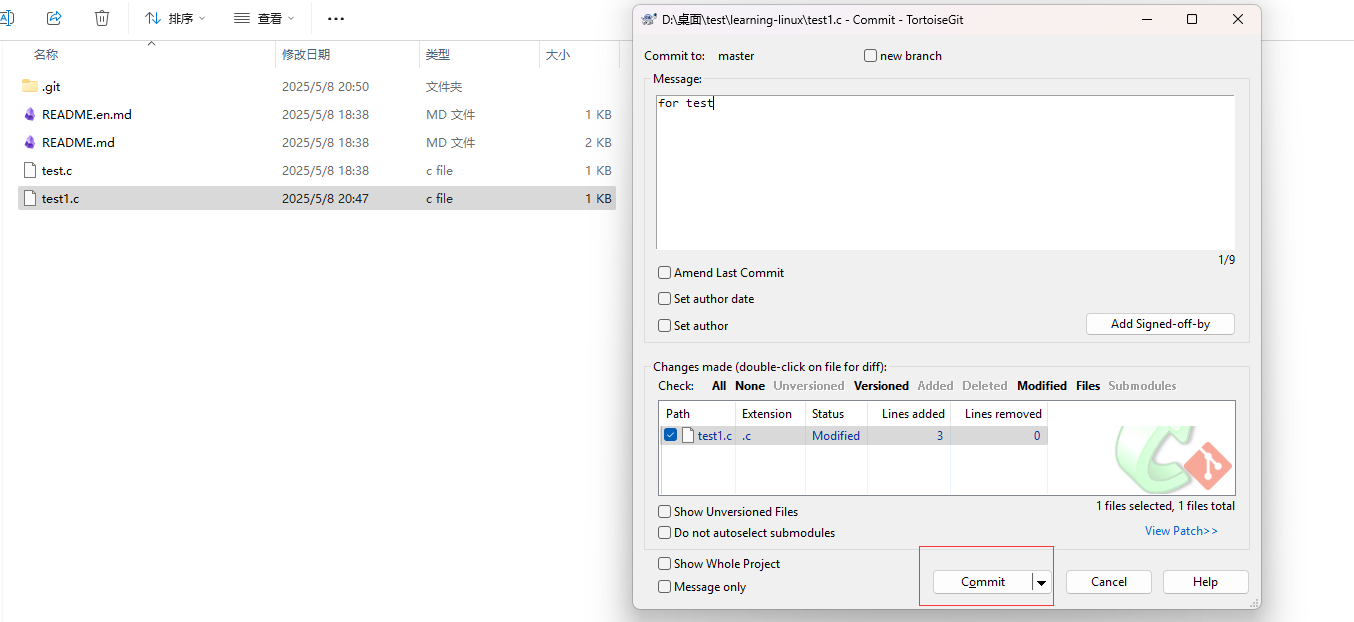The height and width of the screenshot is (622, 1354).
Task: Open the Commit button dropdown arrow
Action: pyautogui.click(x=1042, y=582)
